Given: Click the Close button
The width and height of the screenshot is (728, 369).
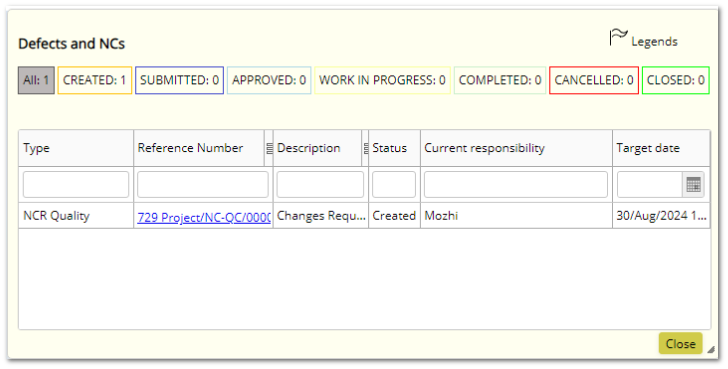Looking at the screenshot, I should pyautogui.click(x=681, y=343).
